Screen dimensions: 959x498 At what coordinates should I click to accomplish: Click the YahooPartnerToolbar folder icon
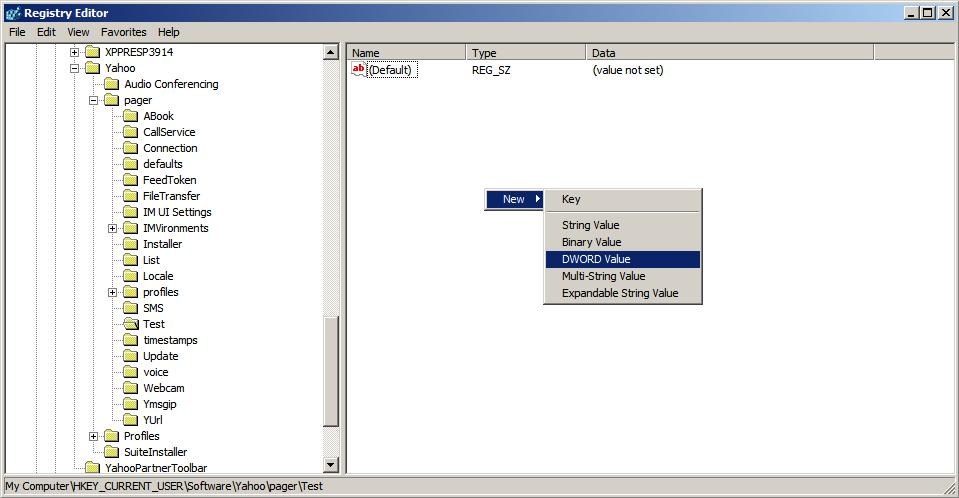(92, 467)
